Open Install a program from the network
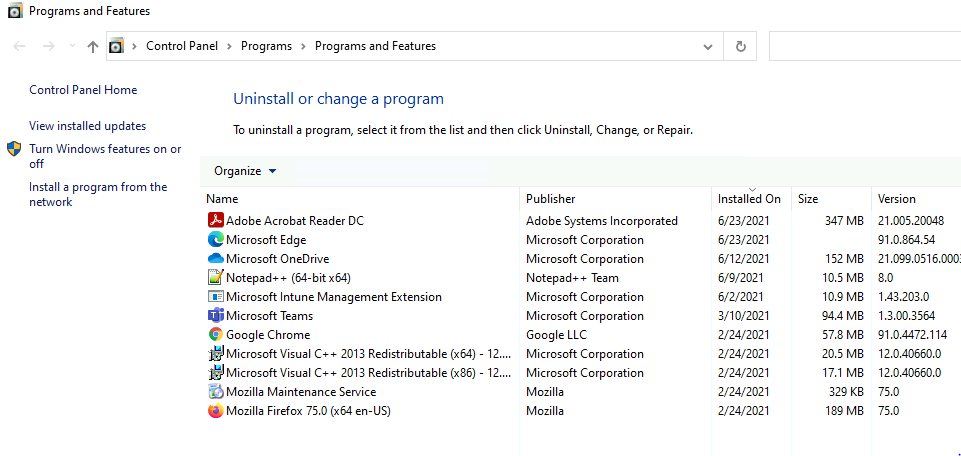961x456 pixels. coord(98,194)
